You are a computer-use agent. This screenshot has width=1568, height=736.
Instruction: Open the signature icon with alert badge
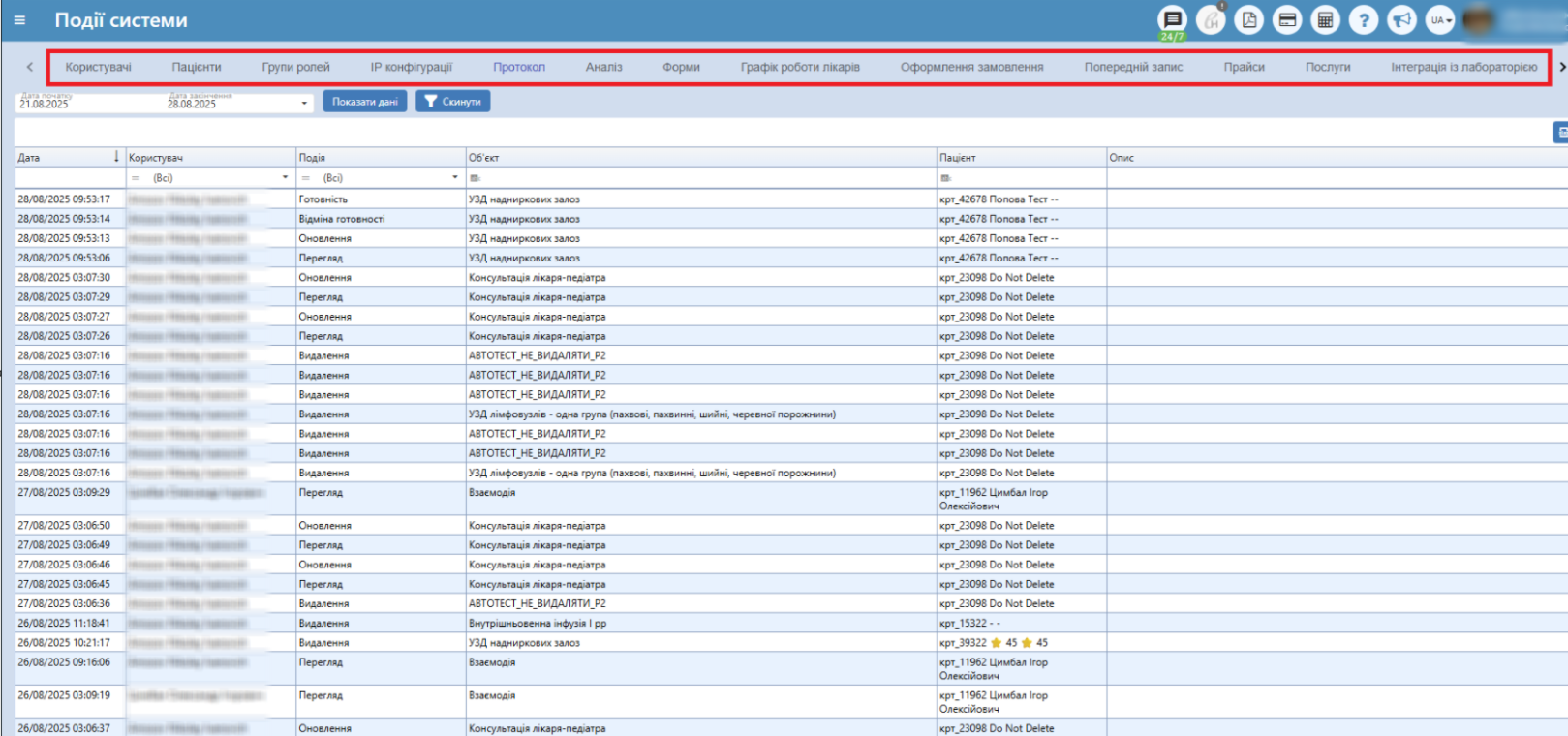point(1211,19)
